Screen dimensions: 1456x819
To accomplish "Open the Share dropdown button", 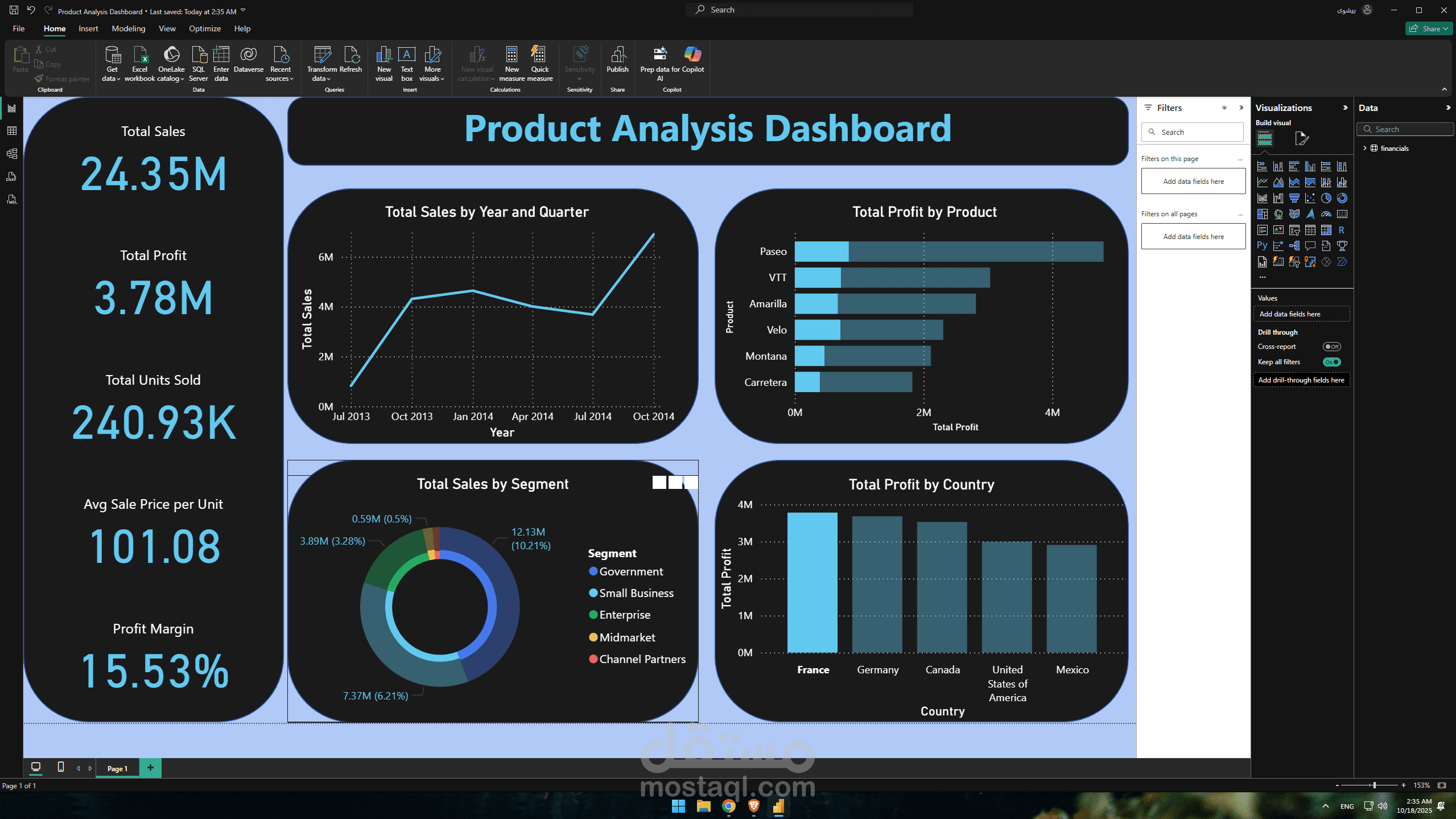I will click(1430, 28).
